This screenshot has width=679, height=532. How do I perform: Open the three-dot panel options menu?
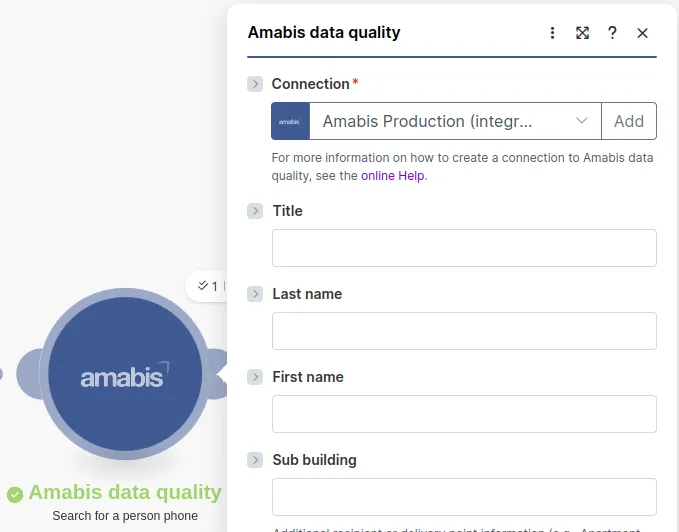click(x=553, y=33)
